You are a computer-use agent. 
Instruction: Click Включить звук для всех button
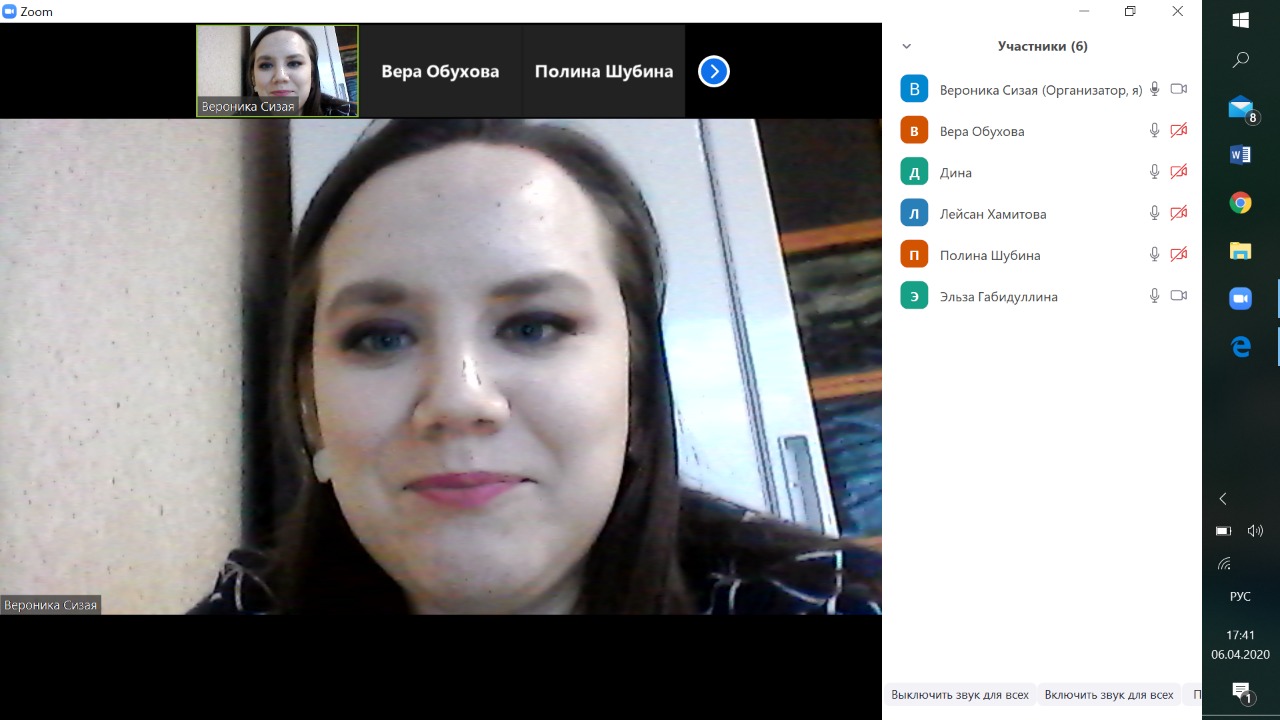tap(1108, 694)
